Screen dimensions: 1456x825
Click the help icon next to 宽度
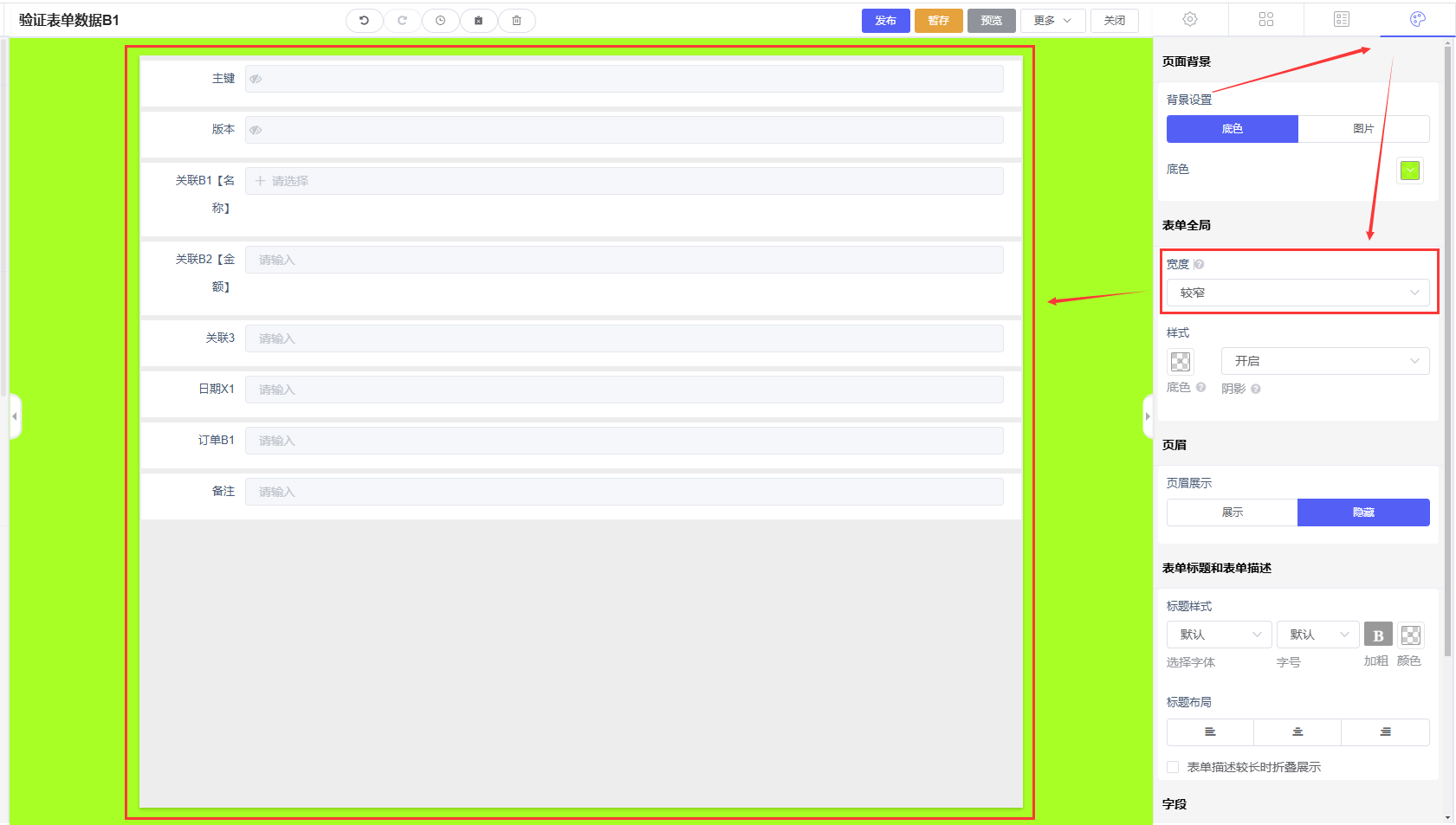coord(1199,264)
